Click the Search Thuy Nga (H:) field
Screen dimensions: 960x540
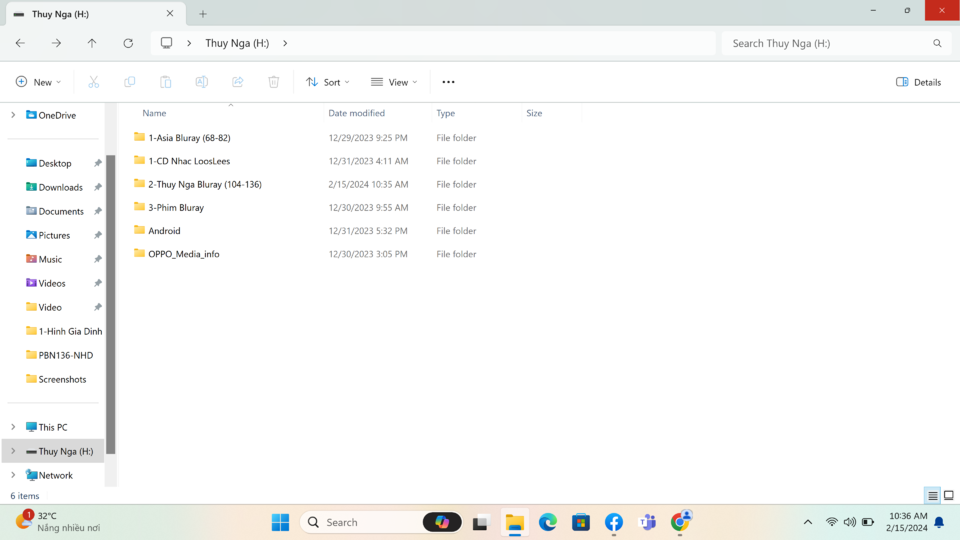(836, 43)
